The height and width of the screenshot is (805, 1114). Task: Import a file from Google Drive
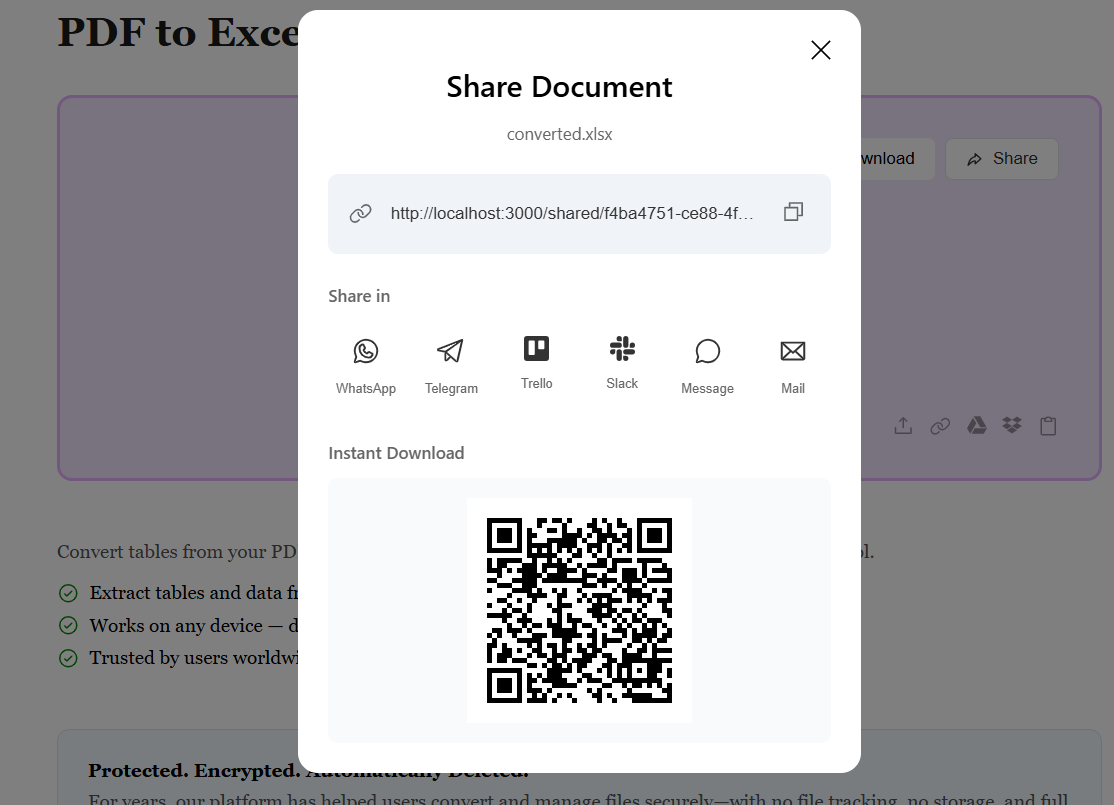pyautogui.click(x=976, y=426)
